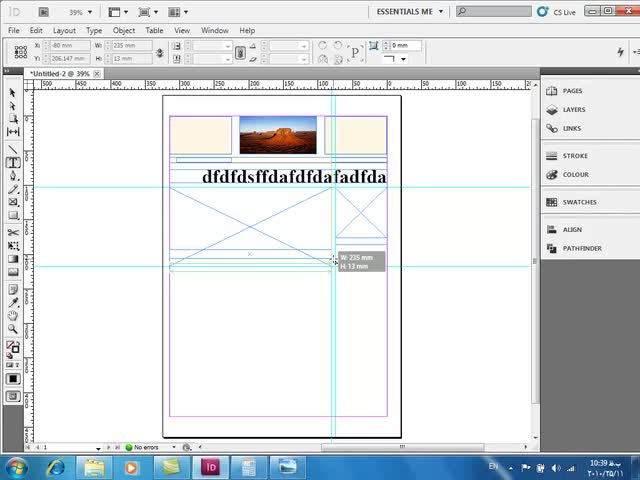The height and width of the screenshot is (480, 640).
Task: Open the View menu
Action: pos(182,30)
